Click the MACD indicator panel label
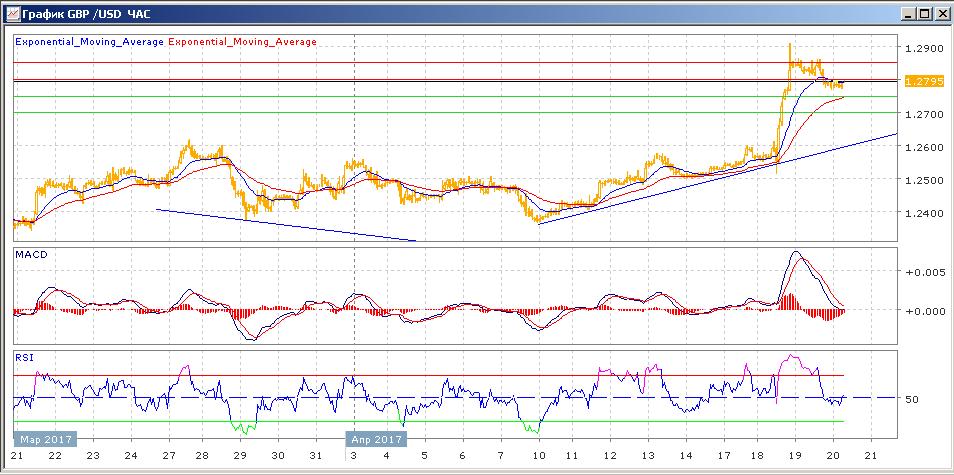The height and width of the screenshot is (475, 954). pos(31,256)
